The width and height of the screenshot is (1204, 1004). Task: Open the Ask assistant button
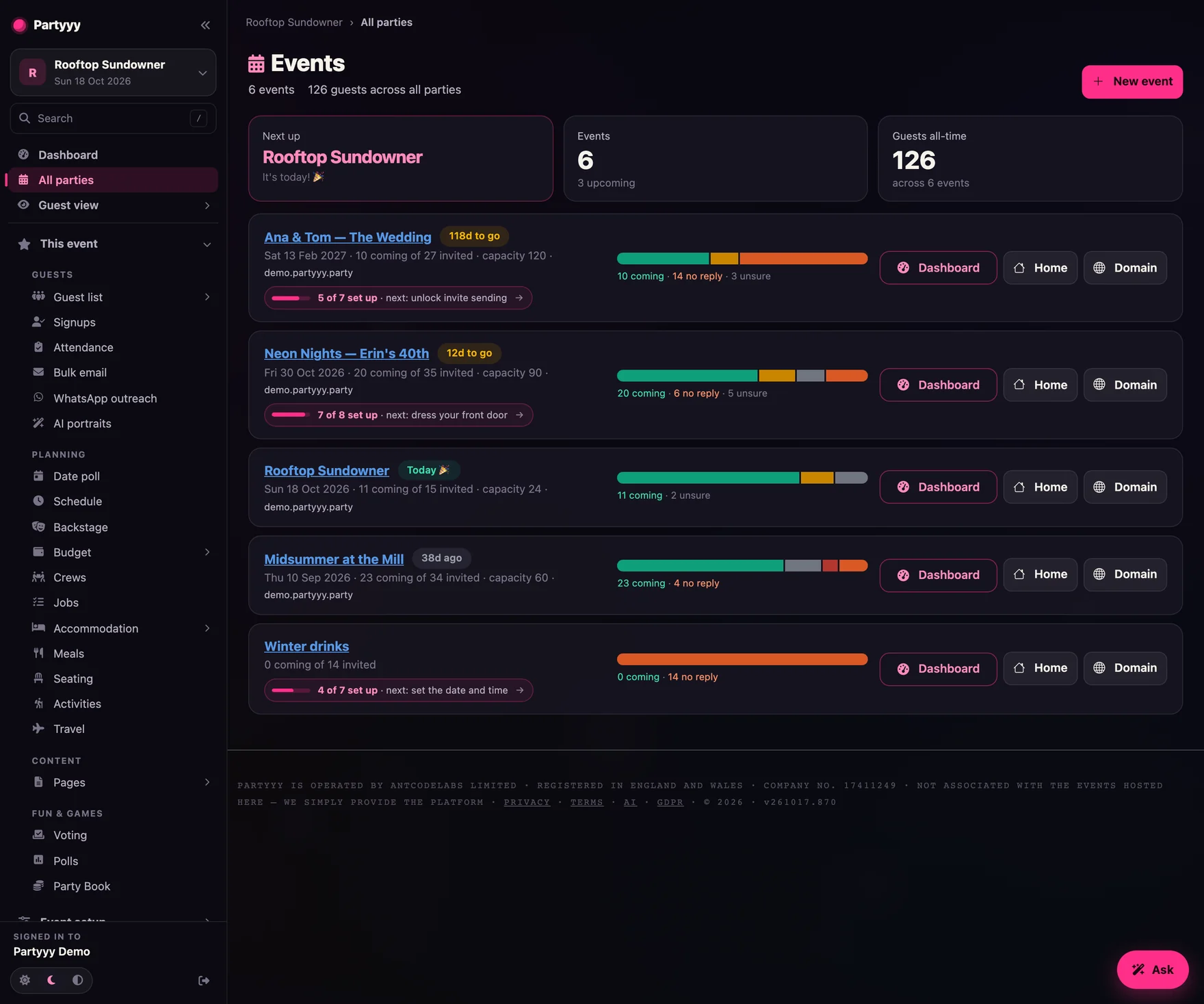pos(1153,969)
